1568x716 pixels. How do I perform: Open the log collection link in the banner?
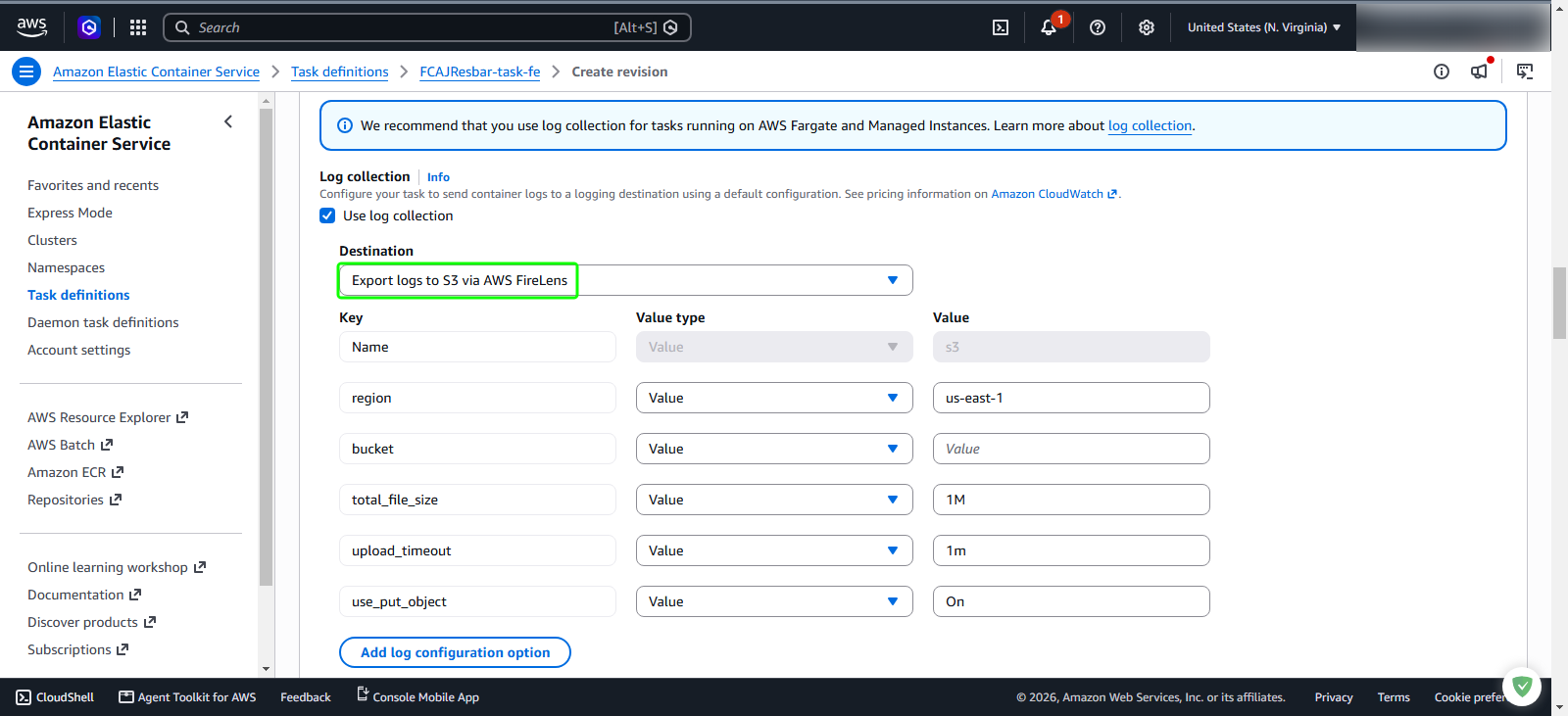pyautogui.click(x=1150, y=125)
